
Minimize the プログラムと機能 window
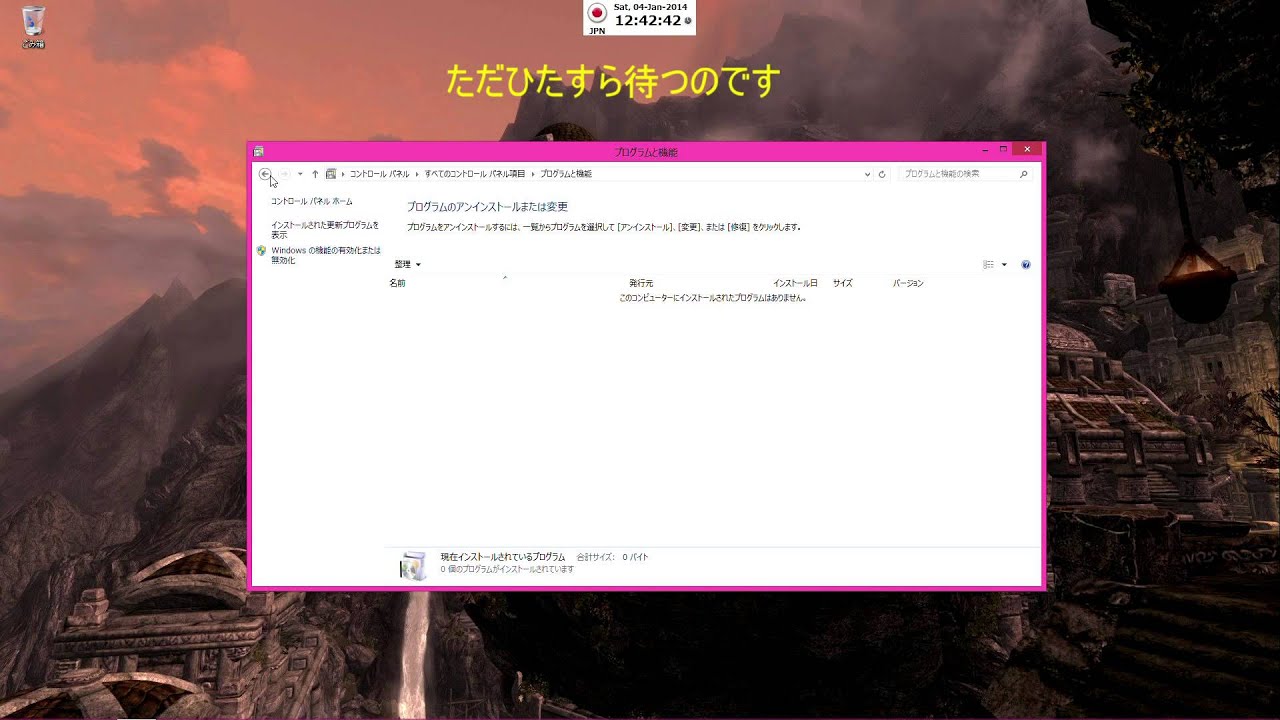coord(986,150)
